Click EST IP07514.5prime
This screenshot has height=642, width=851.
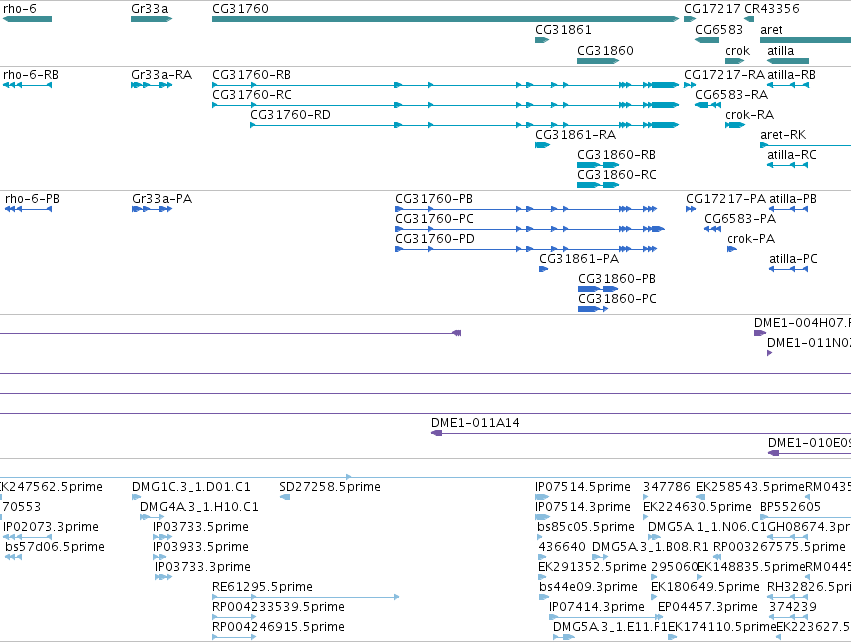[583, 487]
